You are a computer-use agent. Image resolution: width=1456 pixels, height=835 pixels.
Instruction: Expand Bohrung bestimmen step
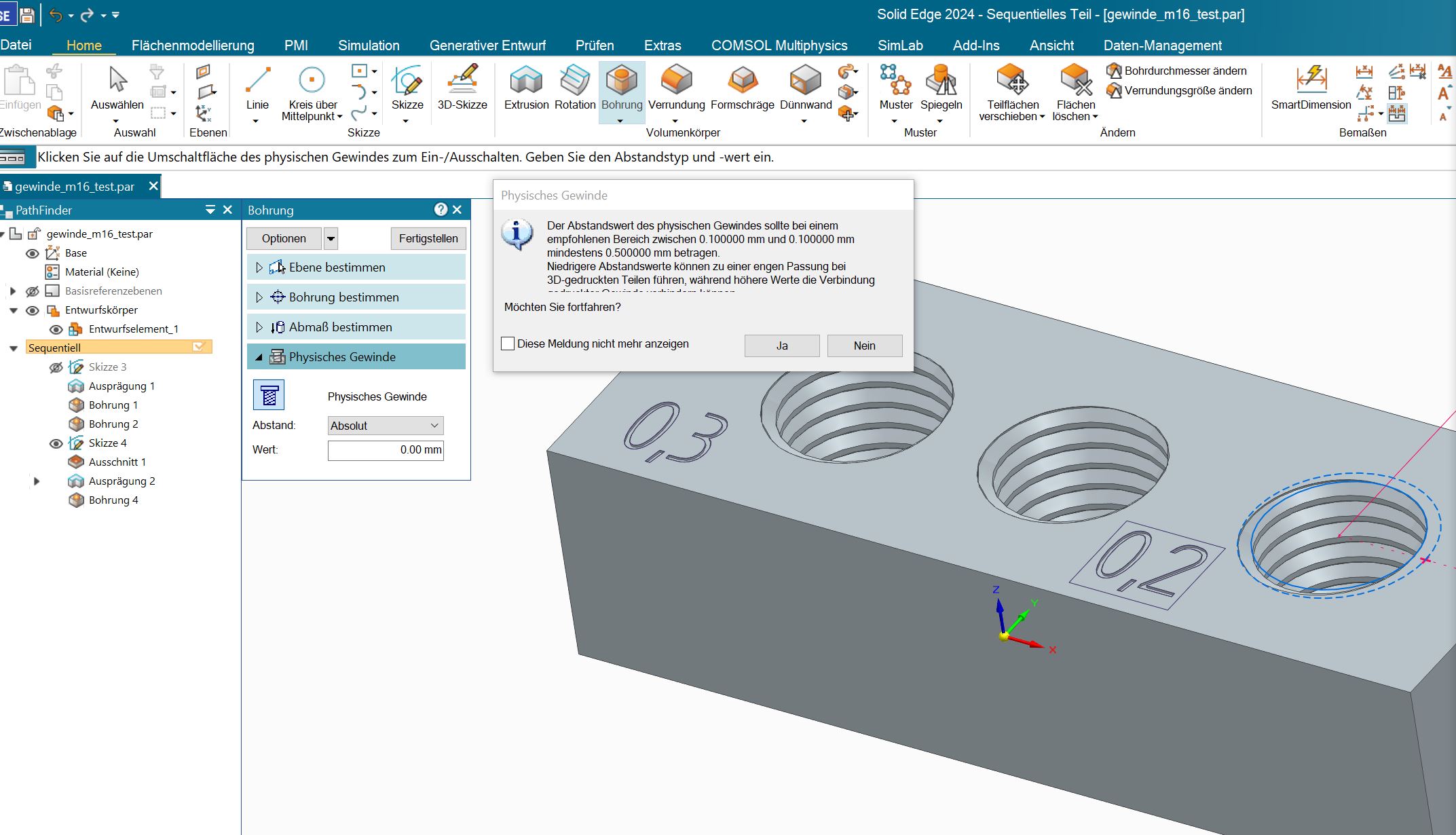click(x=259, y=297)
